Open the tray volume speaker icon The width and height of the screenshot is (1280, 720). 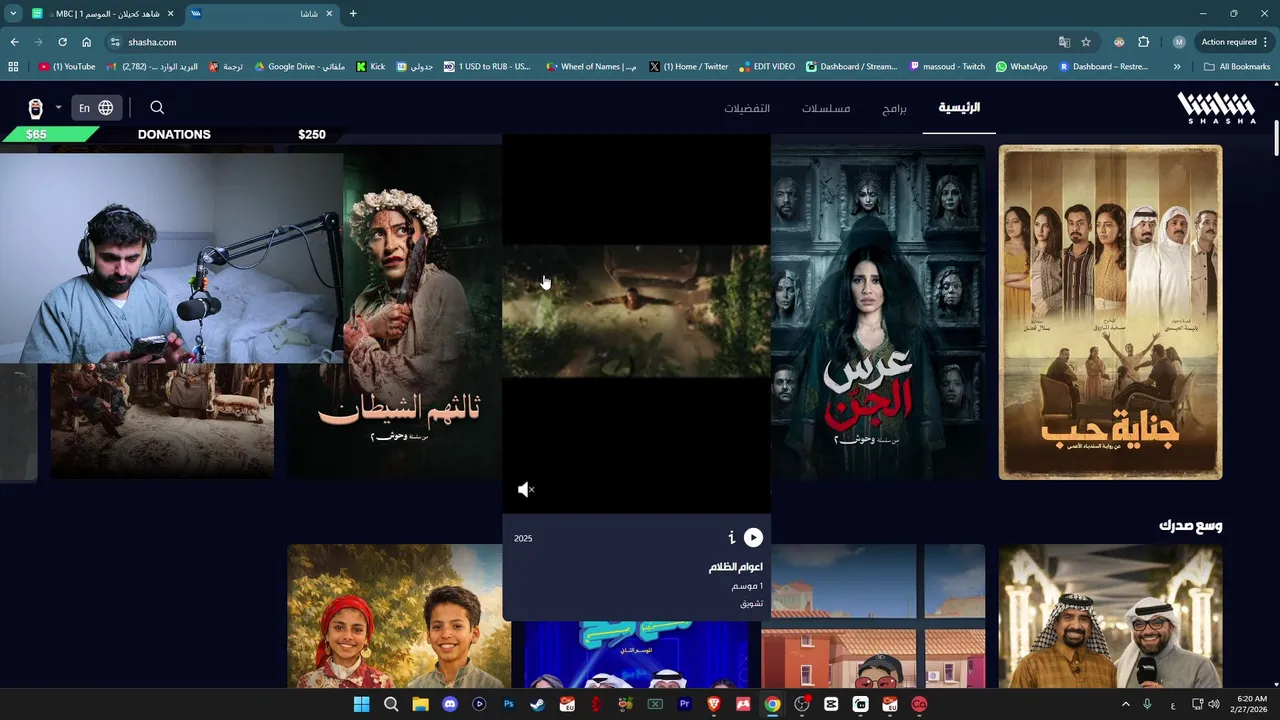point(1213,704)
